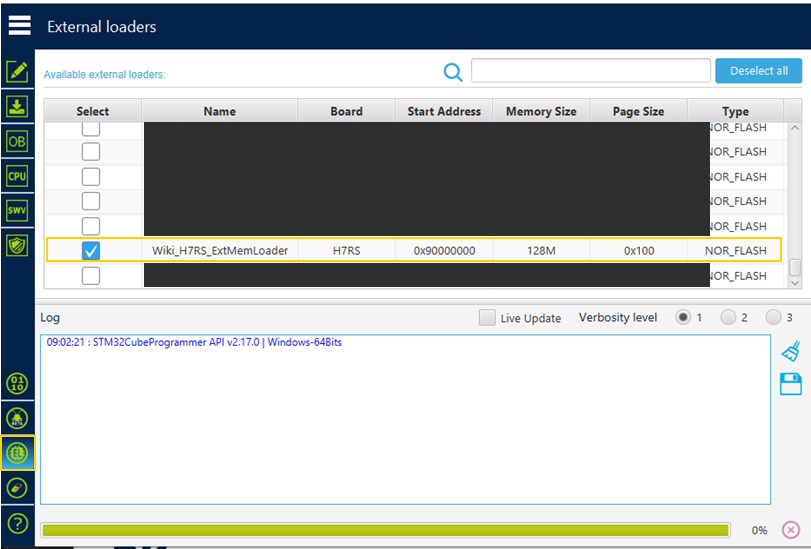The image size is (811, 549).
Task: Click the Available external loaders label
Action: pyautogui.click(x=104, y=75)
